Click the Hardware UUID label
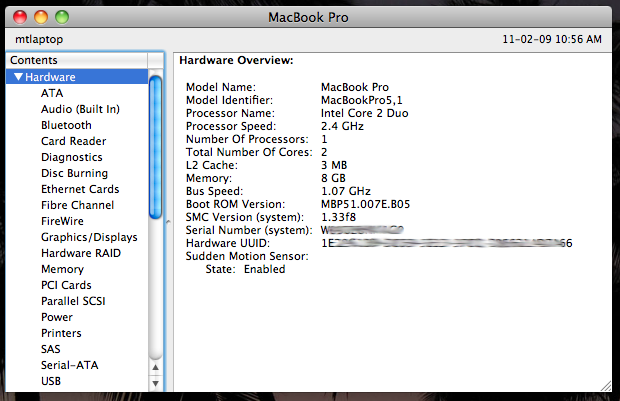Image resolution: width=620 pixels, height=401 pixels. click(x=228, y=243)
